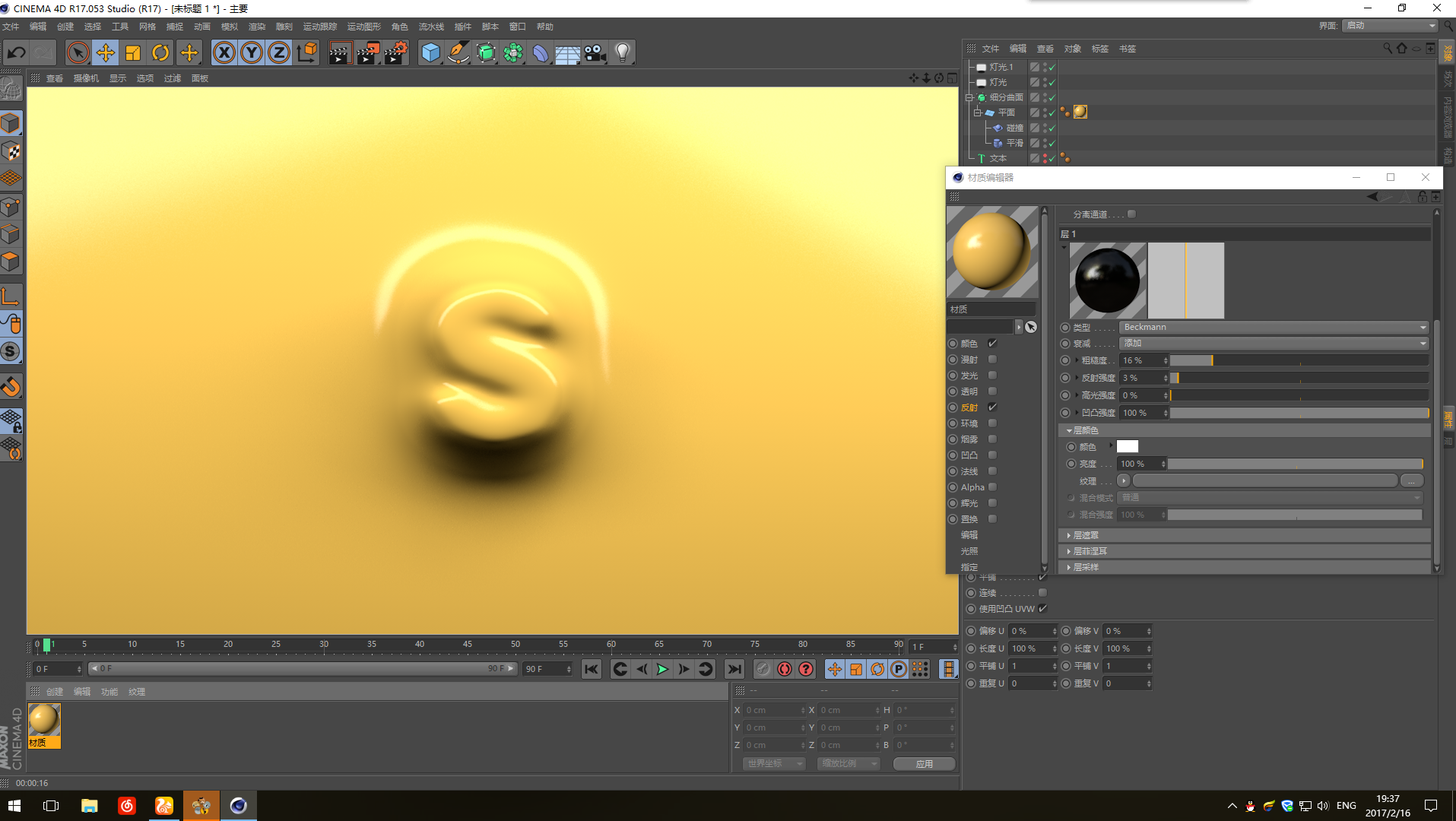
Task: Open Windows File Explorer from taskbar
Action: pos(89,805)
